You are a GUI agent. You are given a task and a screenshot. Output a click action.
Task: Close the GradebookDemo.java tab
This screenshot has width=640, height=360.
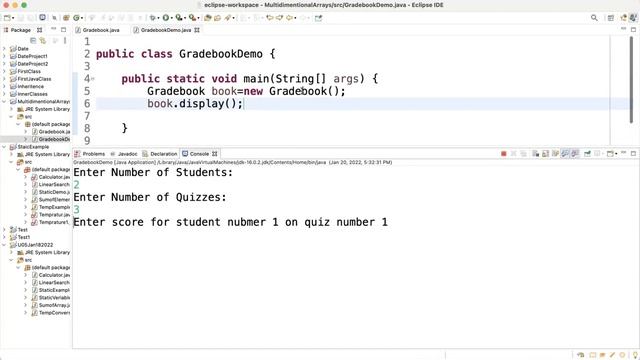197,30
